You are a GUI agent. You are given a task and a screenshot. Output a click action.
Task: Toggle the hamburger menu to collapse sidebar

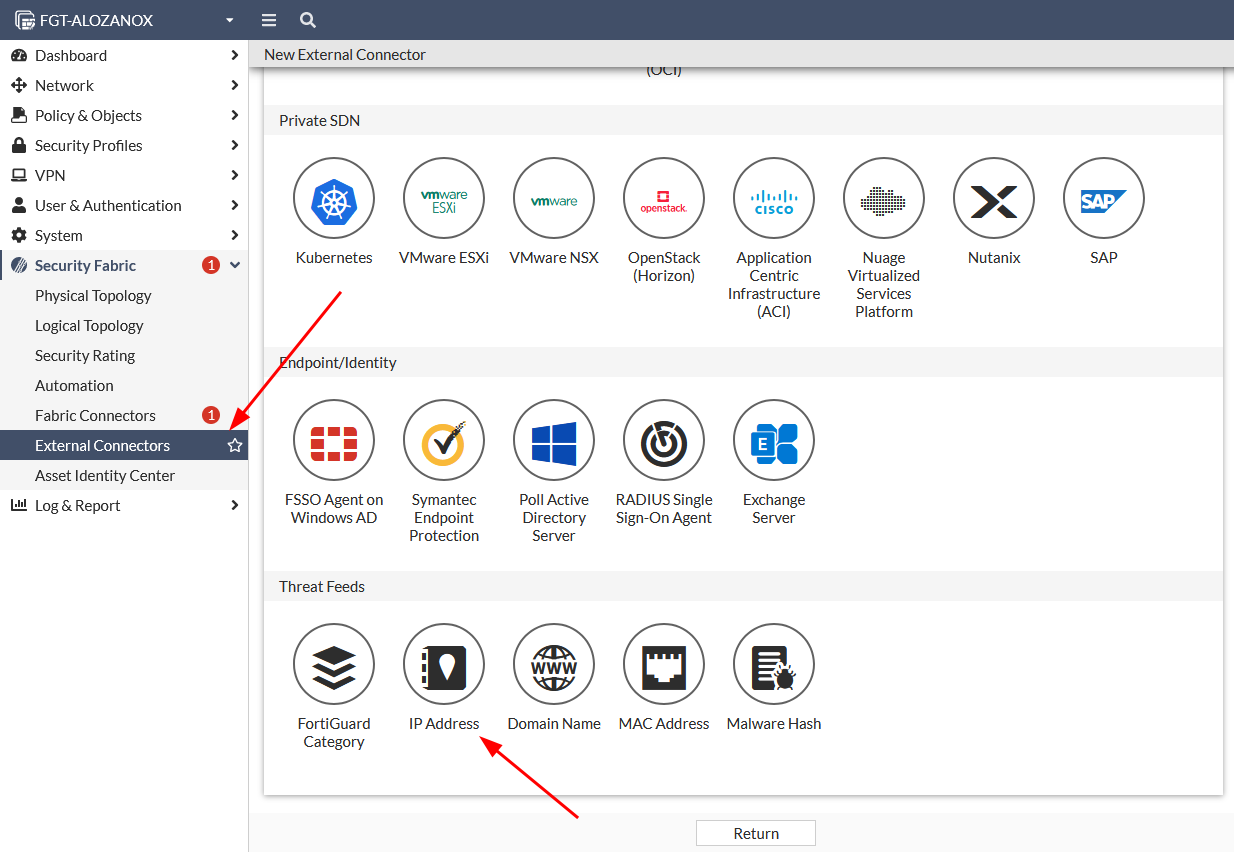pyautogui.click(x=268, y=20)
